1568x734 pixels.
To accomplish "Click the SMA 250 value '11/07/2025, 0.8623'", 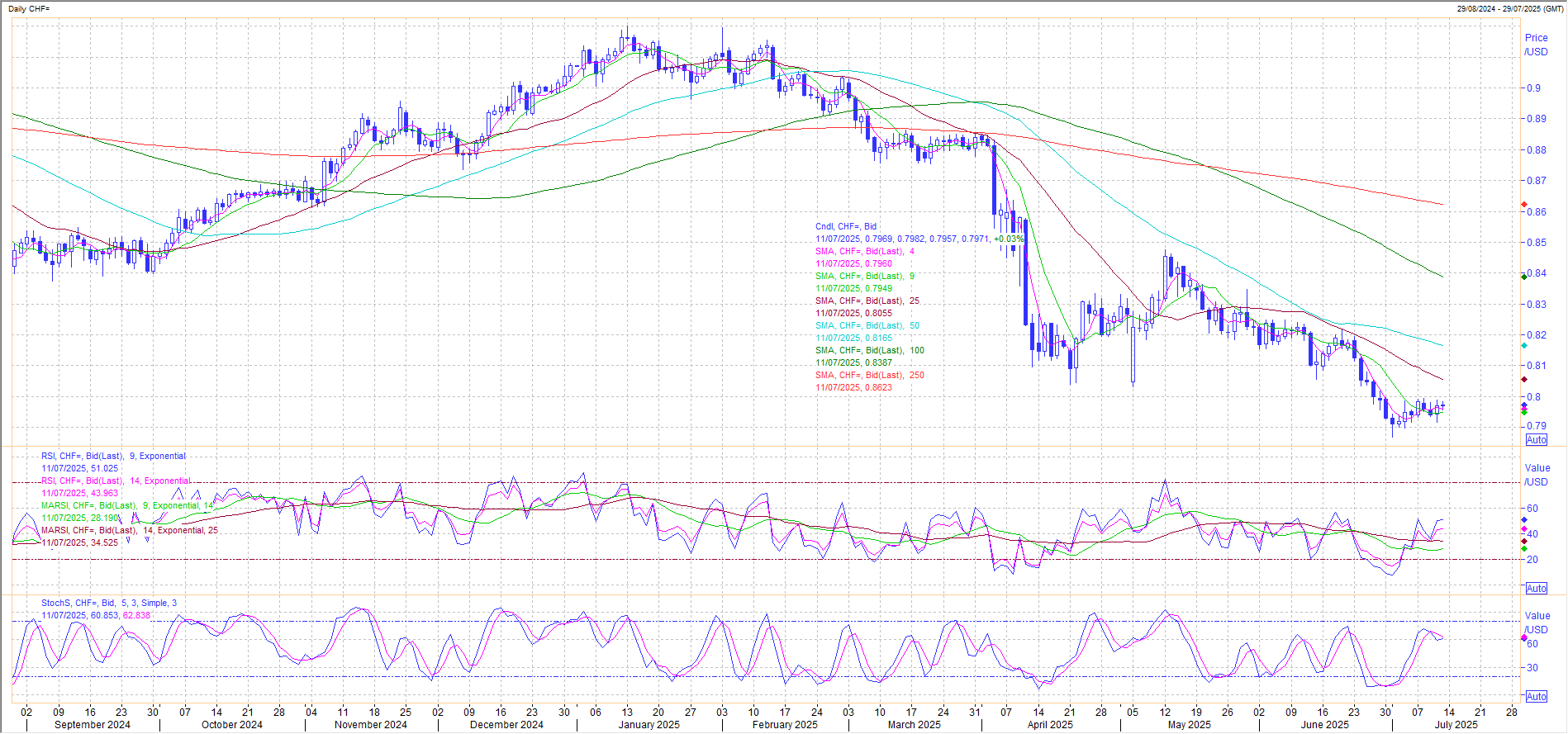I will pyautogui.click(x=854, y=387).
